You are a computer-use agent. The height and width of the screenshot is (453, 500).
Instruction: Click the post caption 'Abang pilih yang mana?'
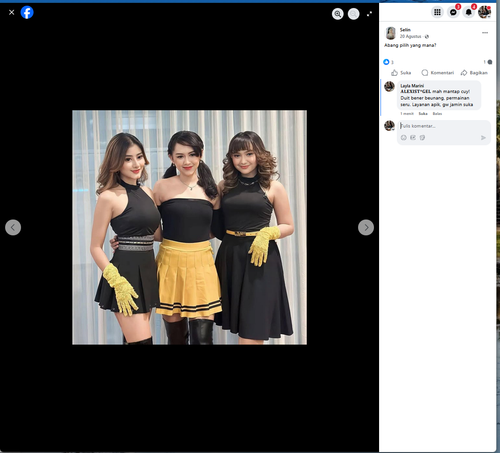[410, 45]
